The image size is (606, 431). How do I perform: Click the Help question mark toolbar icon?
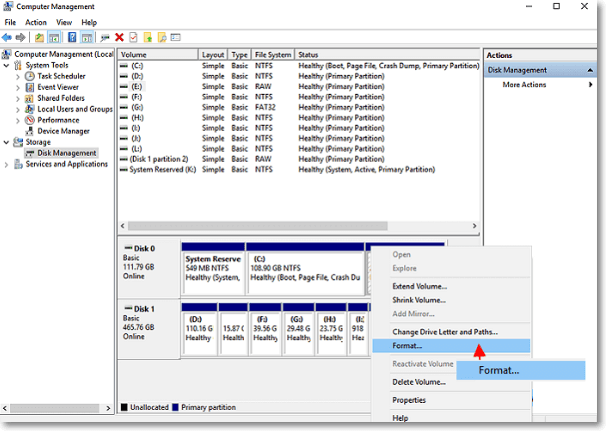[x=73, y=37]
